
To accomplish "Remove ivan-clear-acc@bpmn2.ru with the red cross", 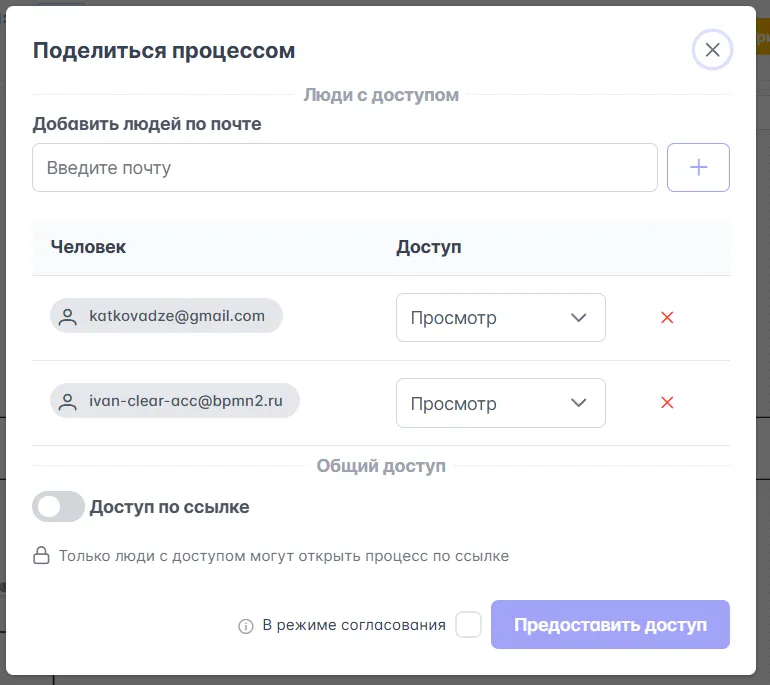I will [x=668, y=403].
